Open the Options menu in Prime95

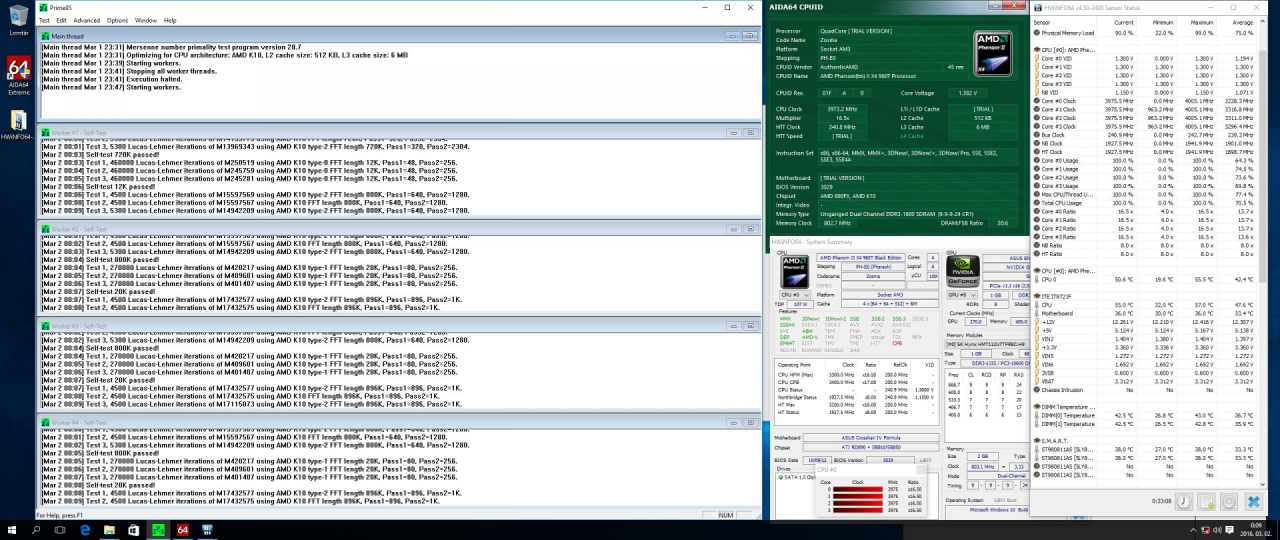pyautogui.click(x=117, y=20)
